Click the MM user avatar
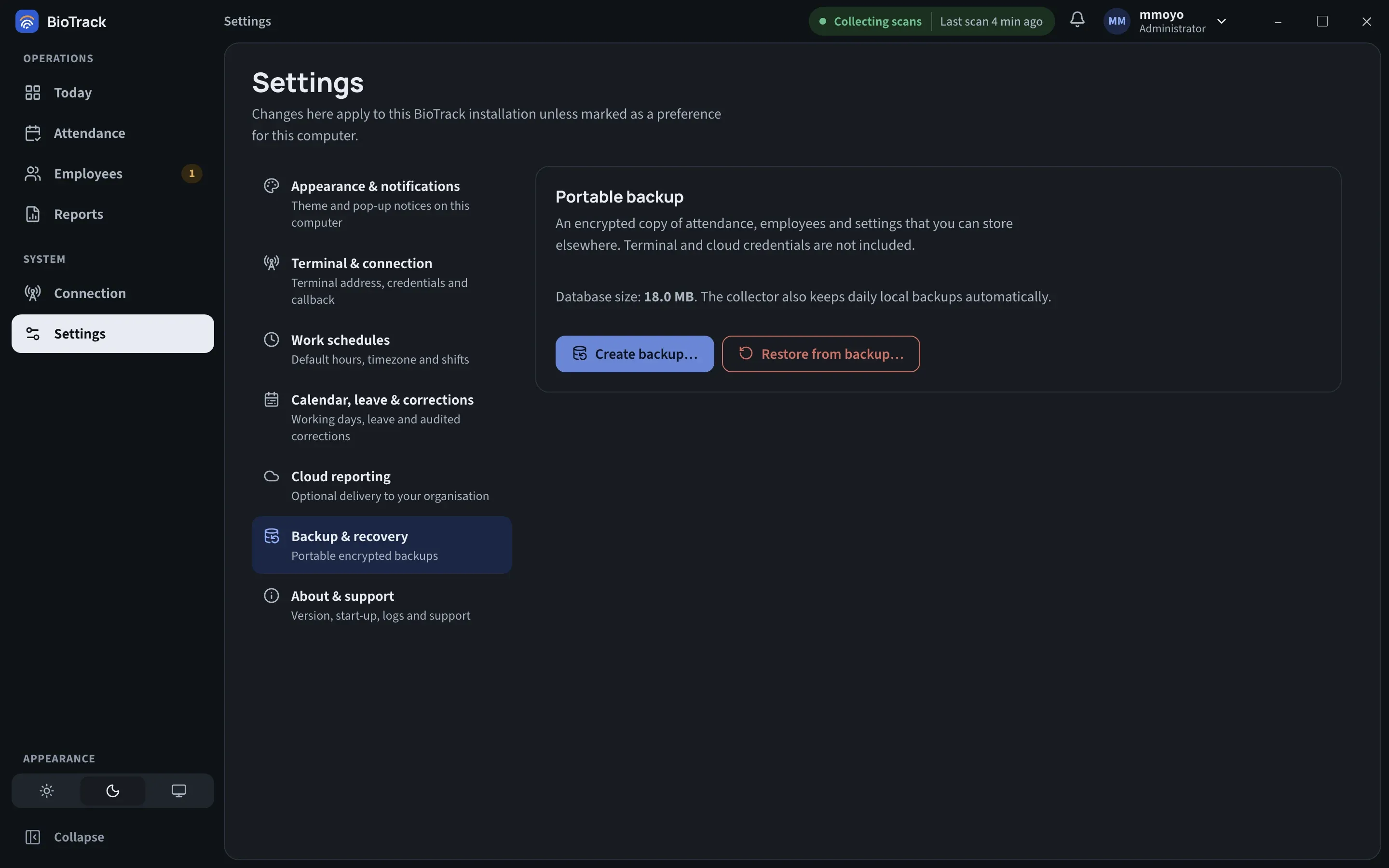Viewport: 1389px width, 868px height. click(x=1117, y=21)
